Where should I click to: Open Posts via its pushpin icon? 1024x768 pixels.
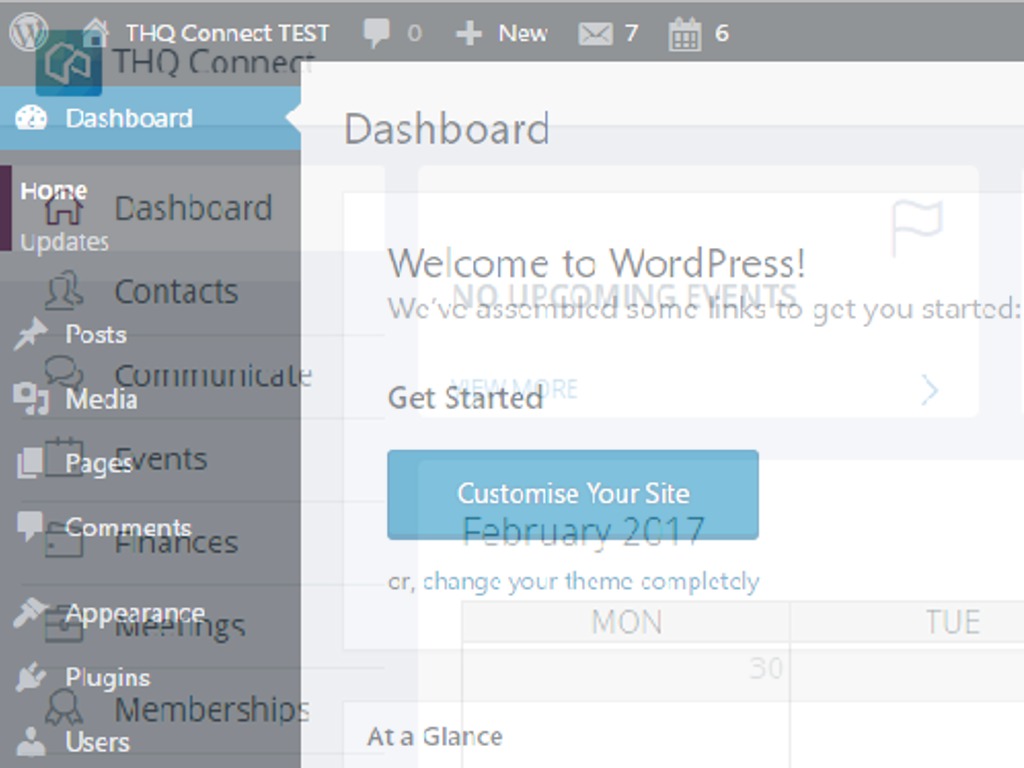pyautogui.click(x=31, y=334)
